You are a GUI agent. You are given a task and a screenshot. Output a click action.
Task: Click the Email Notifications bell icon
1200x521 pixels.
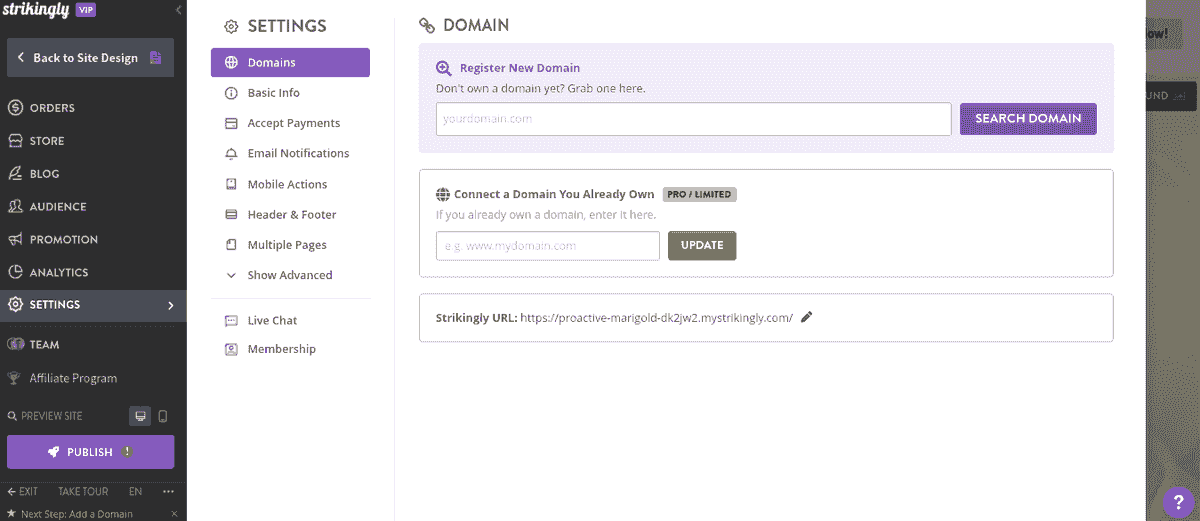(x=231, y=154)
